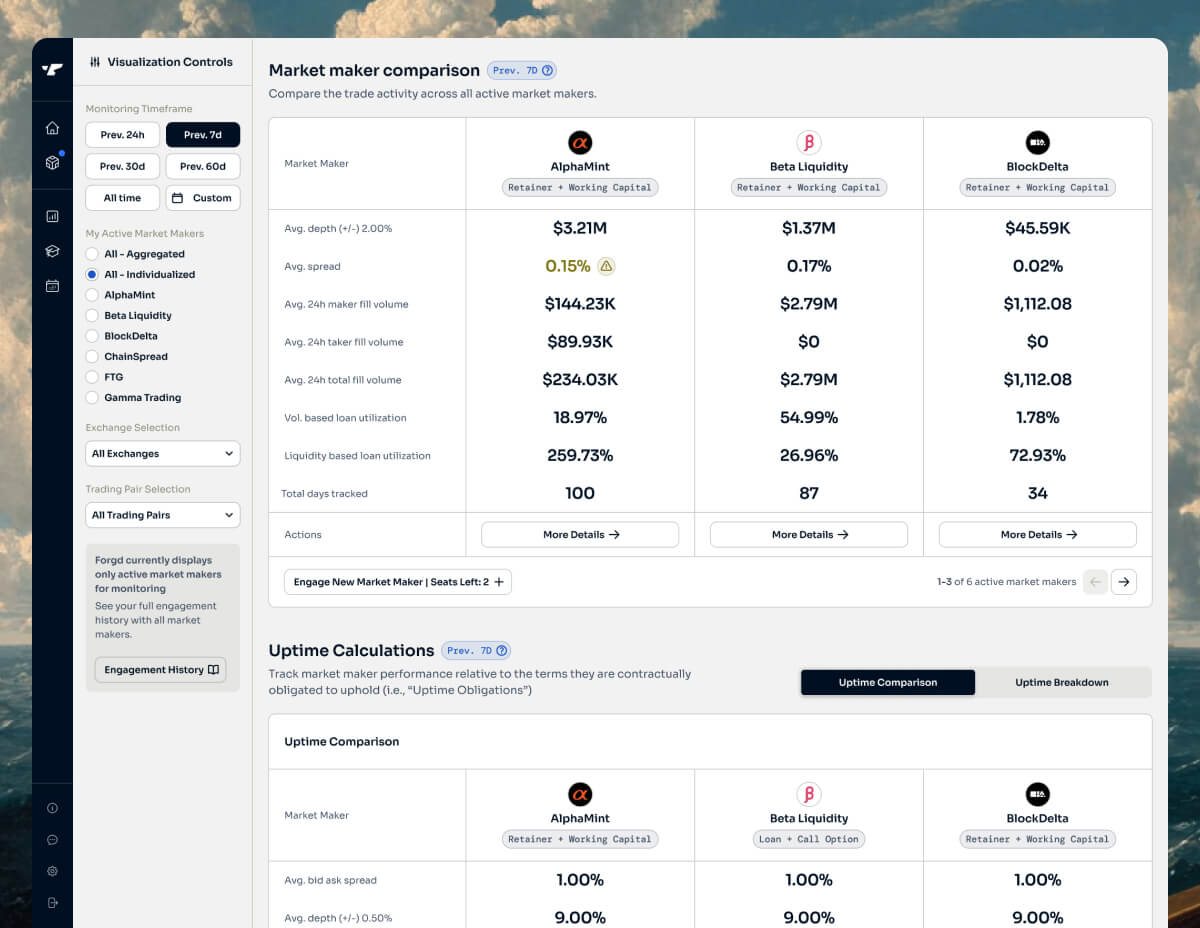Click AlphaMint's $3.21M avg. depth value
Screen dimensions: 1200x928
click(580, 228)
